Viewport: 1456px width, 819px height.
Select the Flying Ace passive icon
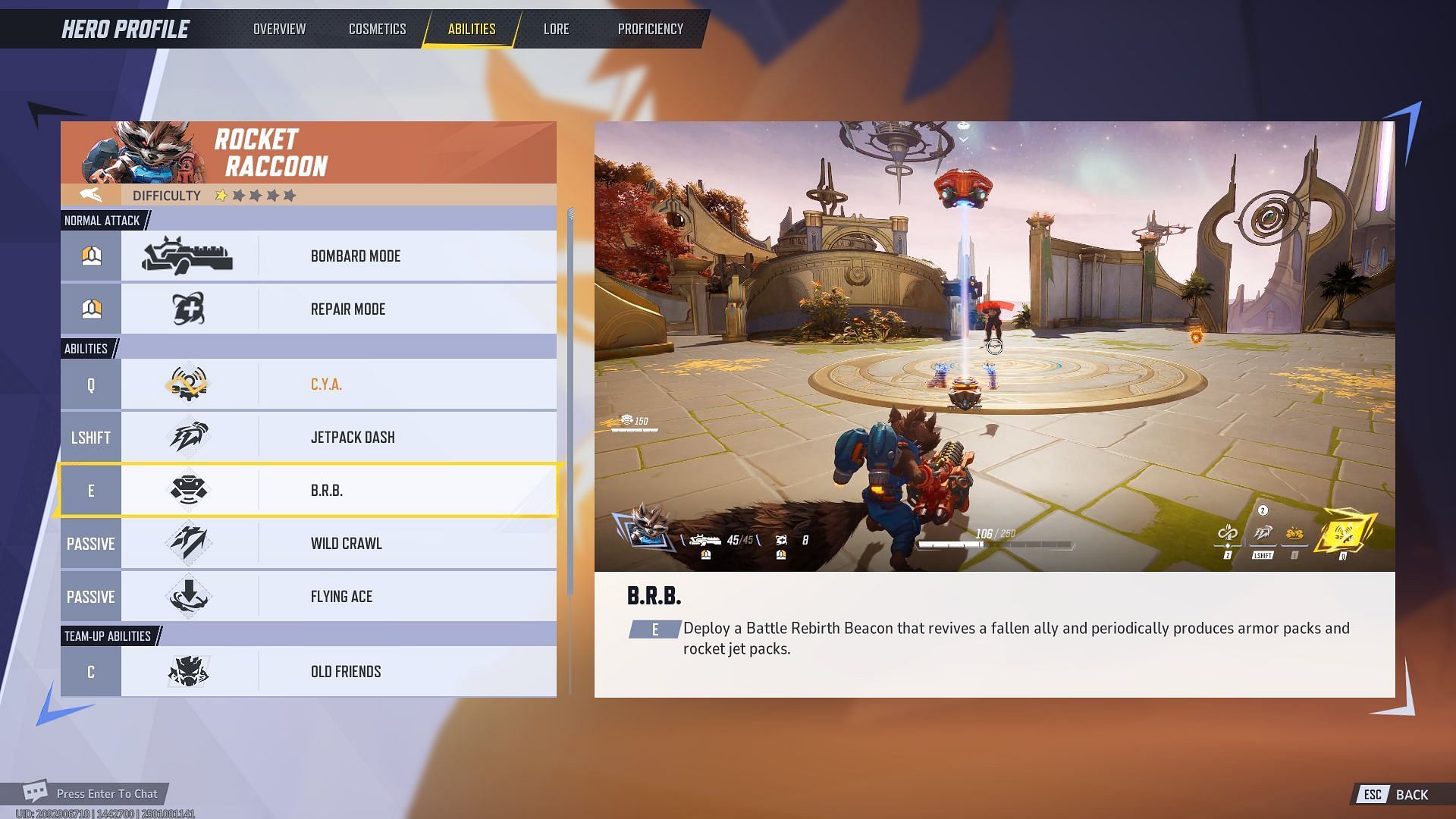tap(188, 596)
